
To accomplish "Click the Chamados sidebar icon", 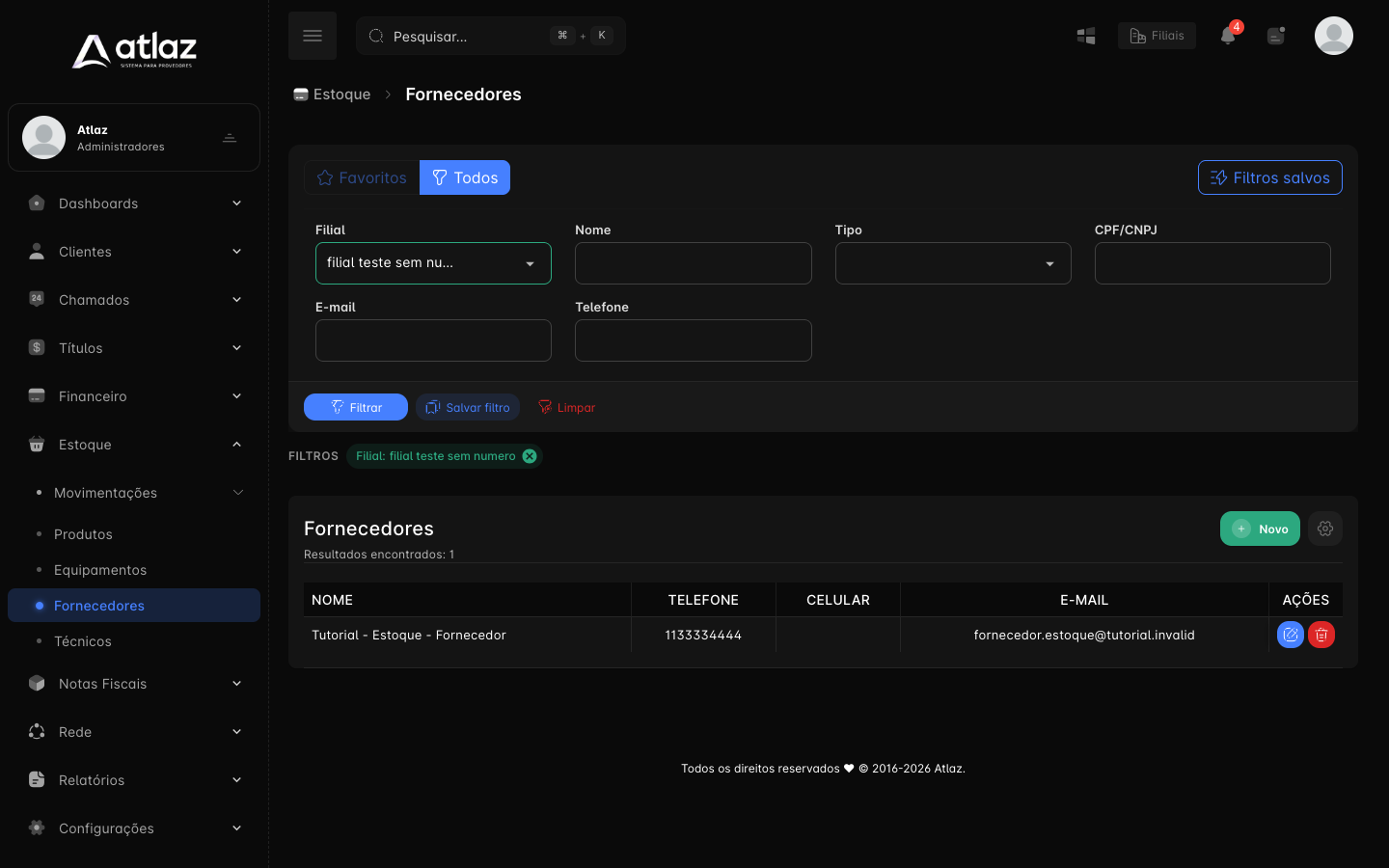I will 37,299.
